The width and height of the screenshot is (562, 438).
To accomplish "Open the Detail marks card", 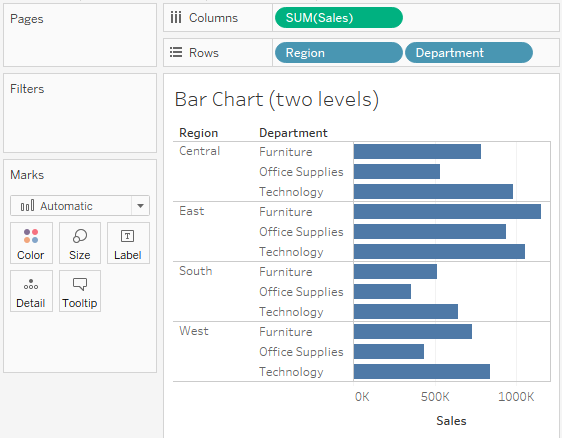I will [31, 291].
